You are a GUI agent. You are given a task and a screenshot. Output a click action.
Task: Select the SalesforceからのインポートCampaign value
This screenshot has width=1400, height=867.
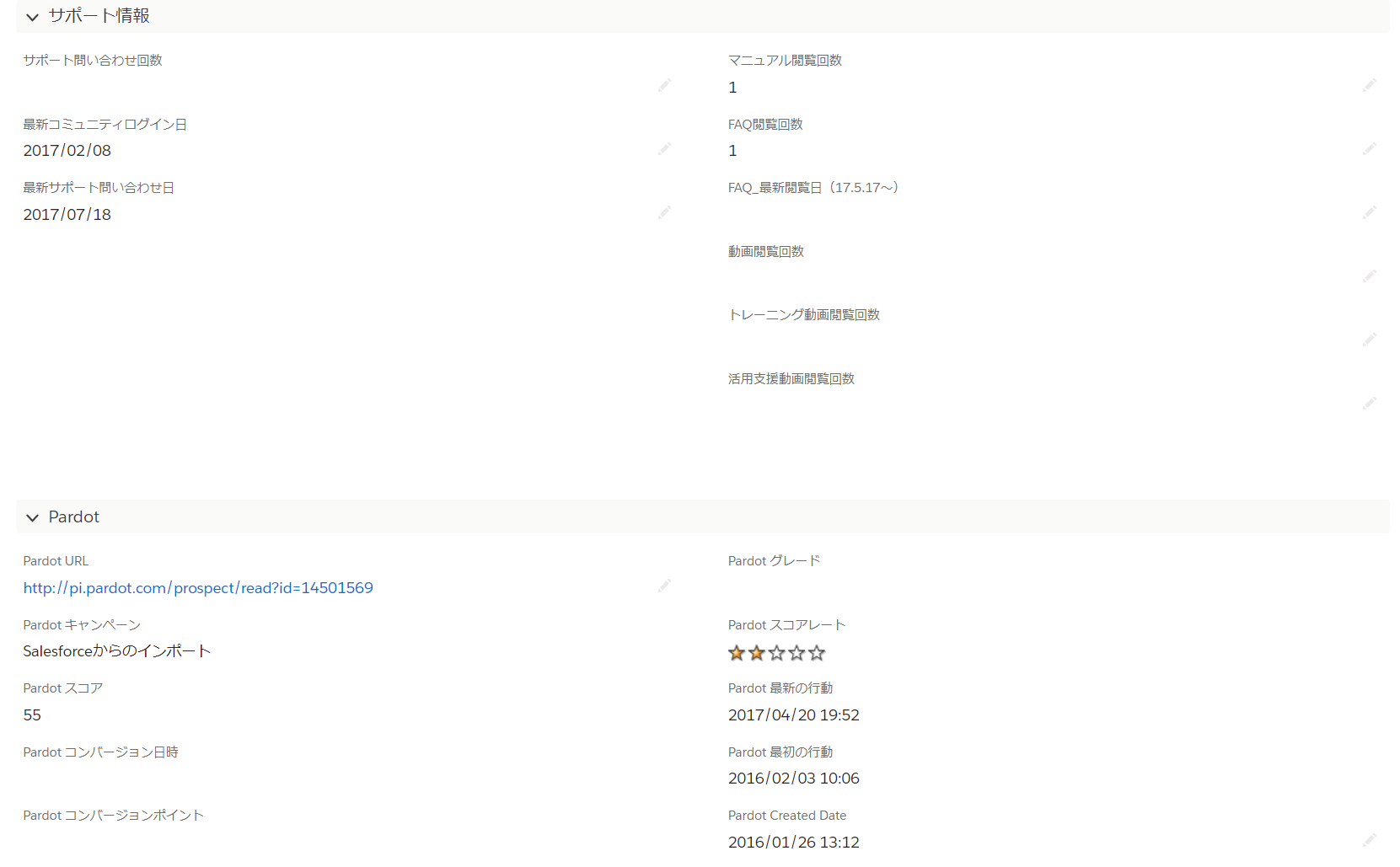tap(116, 651)
